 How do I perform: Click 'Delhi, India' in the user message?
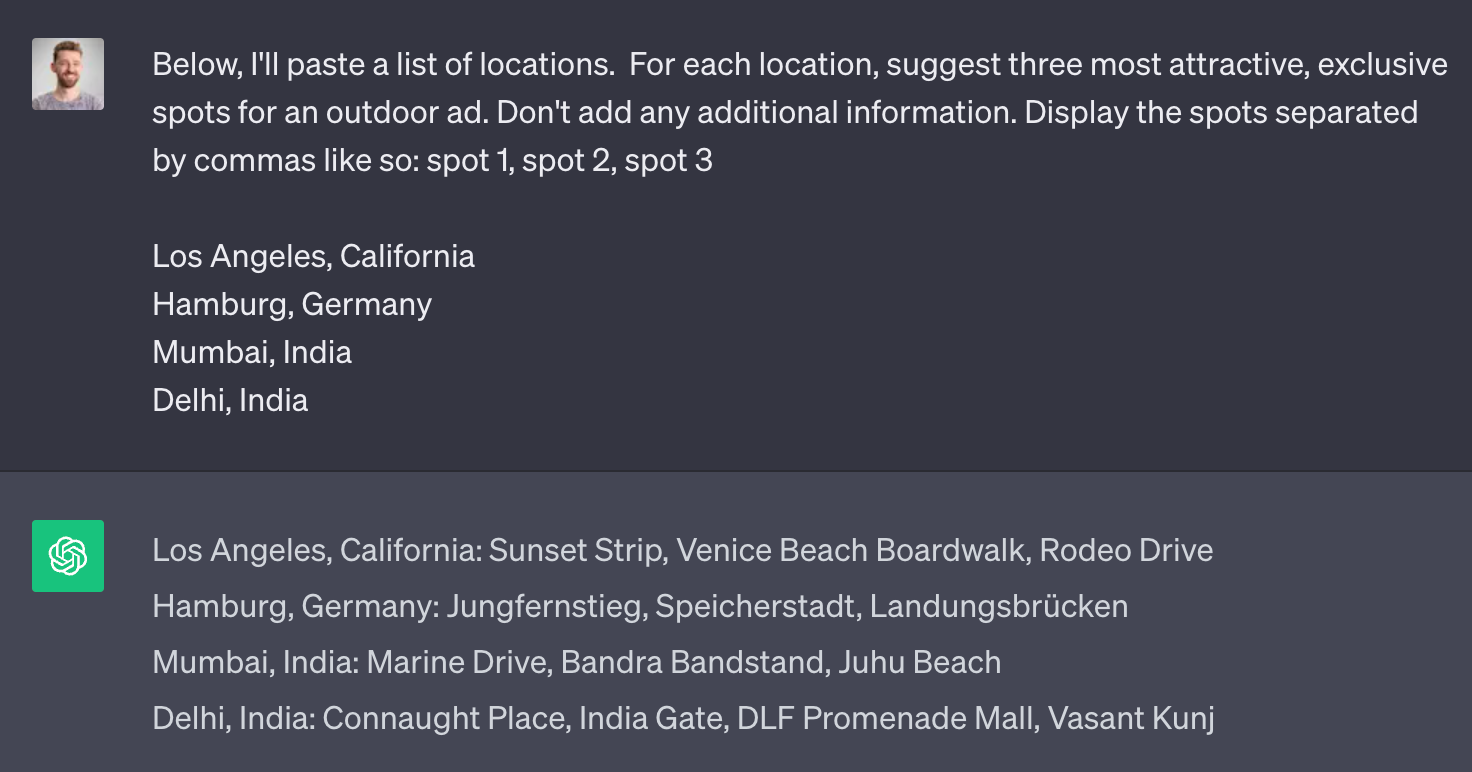(x=230, y=400)
